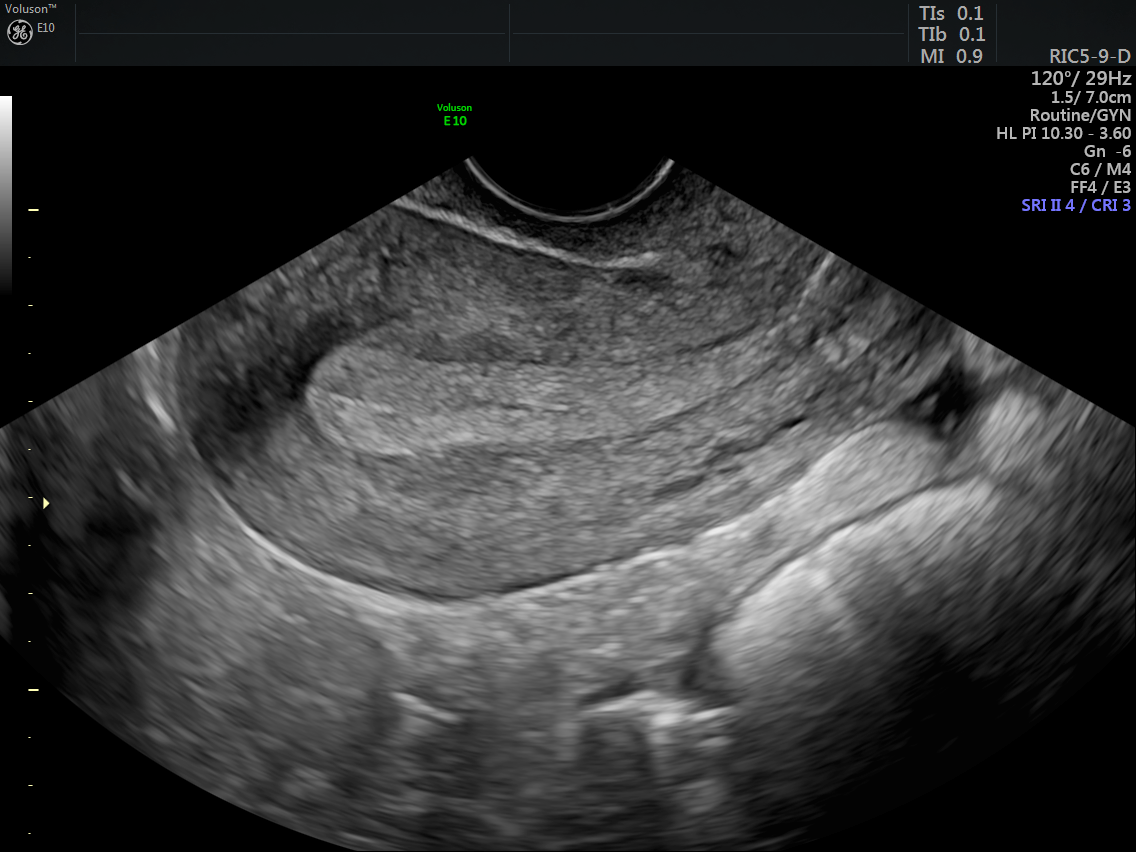1136x852 pixels.
Task: Click the RIC5-9-D probe label
Action: 1089,57
